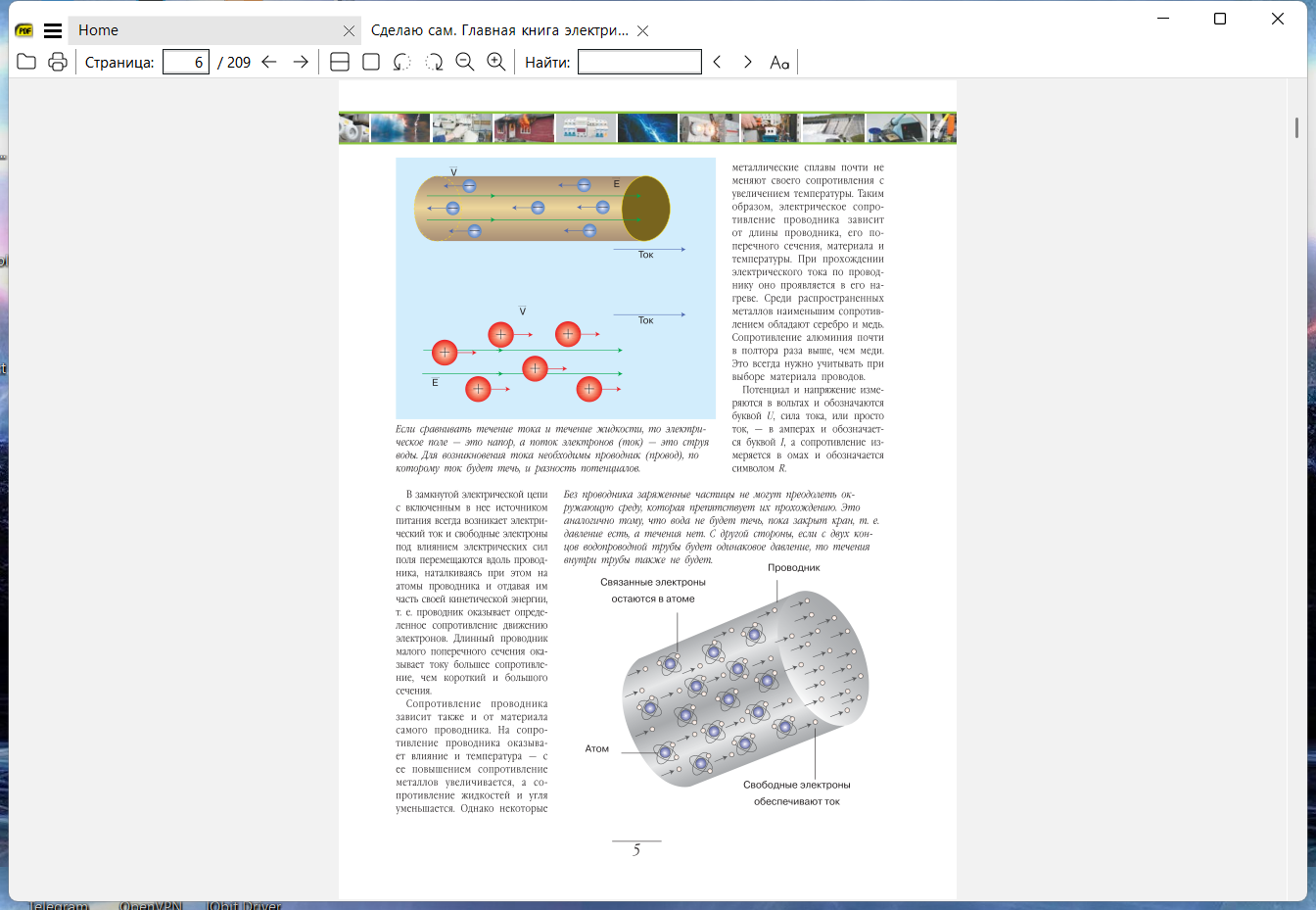
Task: Select the Сделаю сам document tab
Action: click(x=499, y=30)
